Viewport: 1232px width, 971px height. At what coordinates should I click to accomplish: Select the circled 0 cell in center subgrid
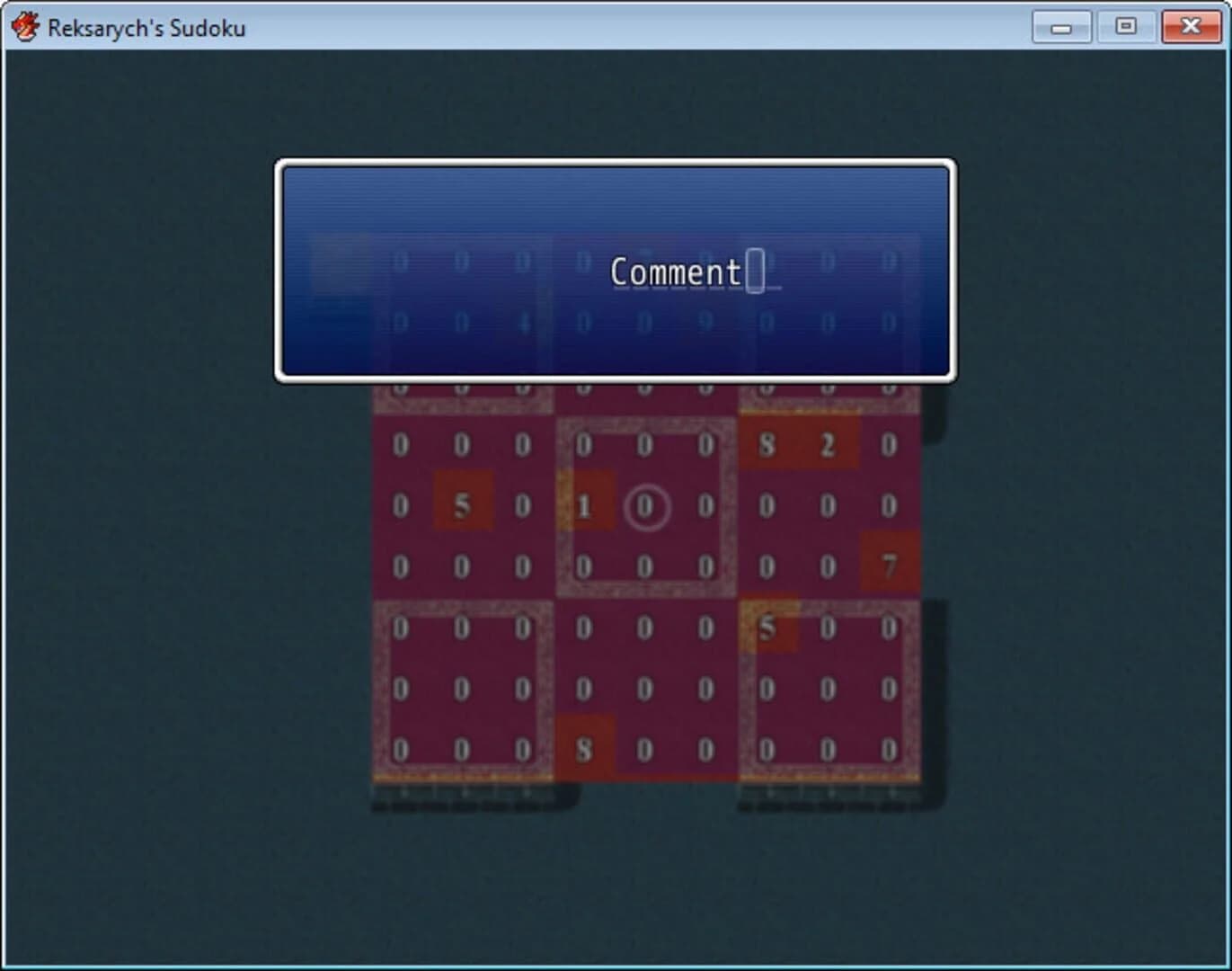coord(645,506)
